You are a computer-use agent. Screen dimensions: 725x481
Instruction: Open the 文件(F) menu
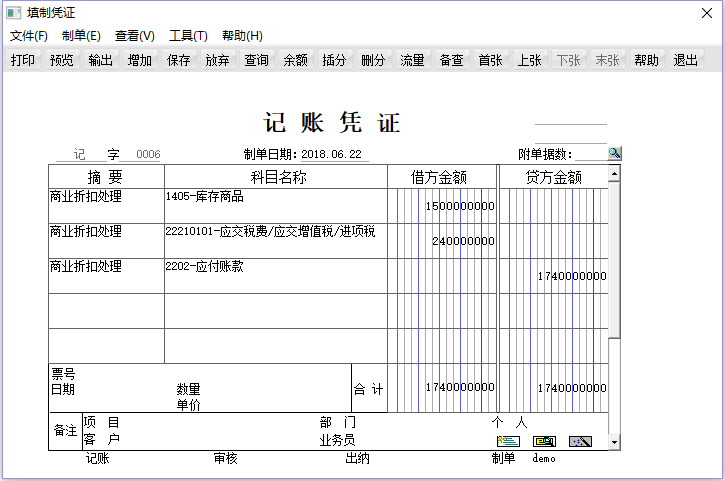coord(29,36)
